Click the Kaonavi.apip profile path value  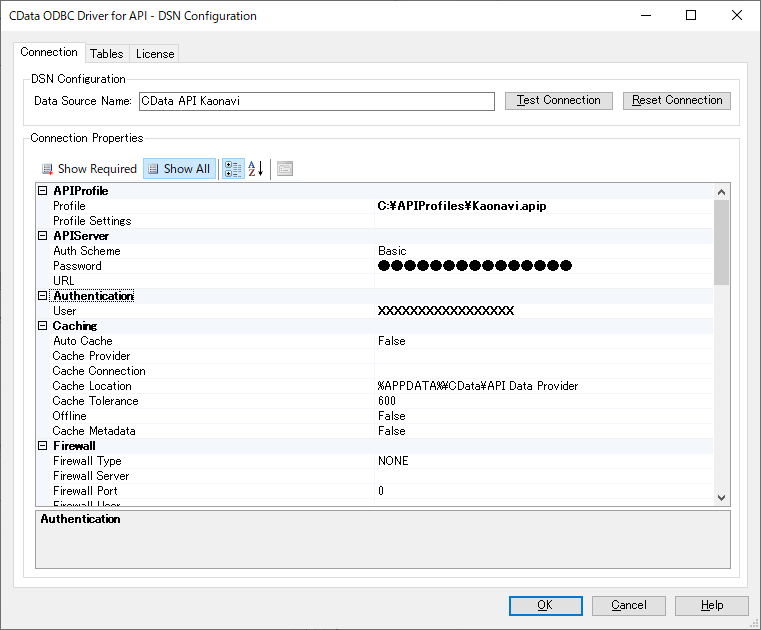(x=462, y=206)
